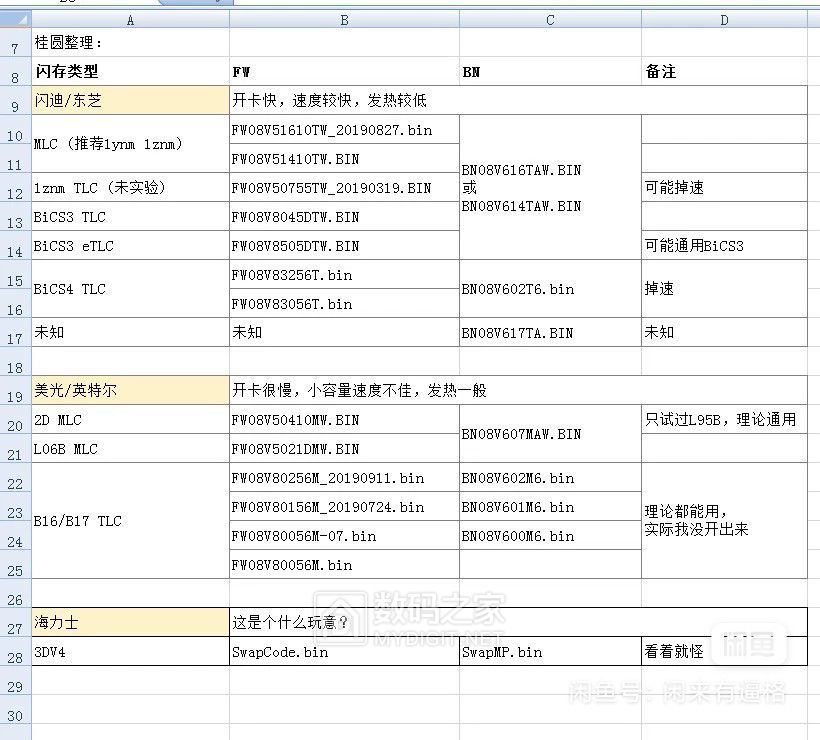Click note 理论都能用，实际我没开出来
Image resolution: width=820 pixels, height=740 pixels.
[724, 521]
